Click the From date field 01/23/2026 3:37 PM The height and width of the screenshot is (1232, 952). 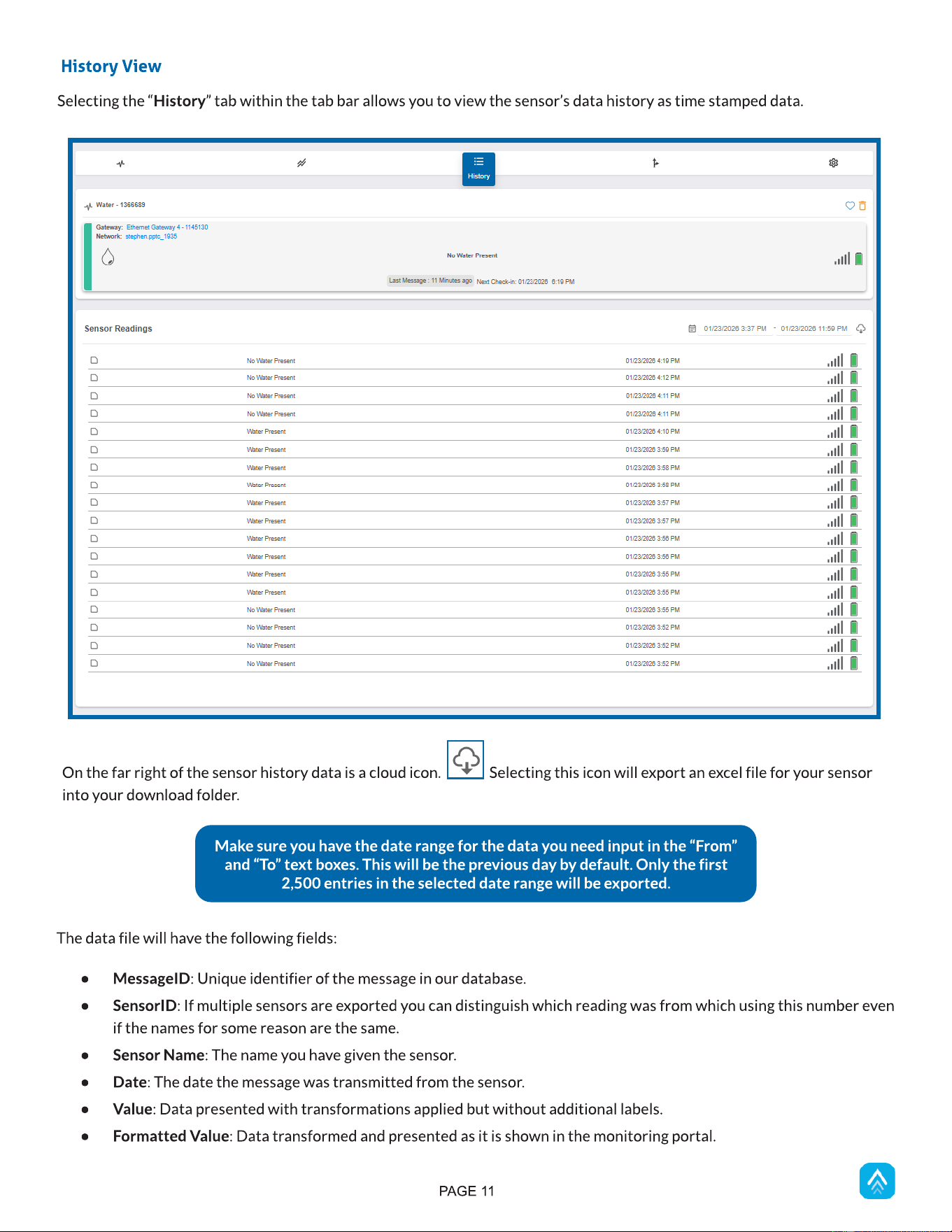[x=735, y=329]
